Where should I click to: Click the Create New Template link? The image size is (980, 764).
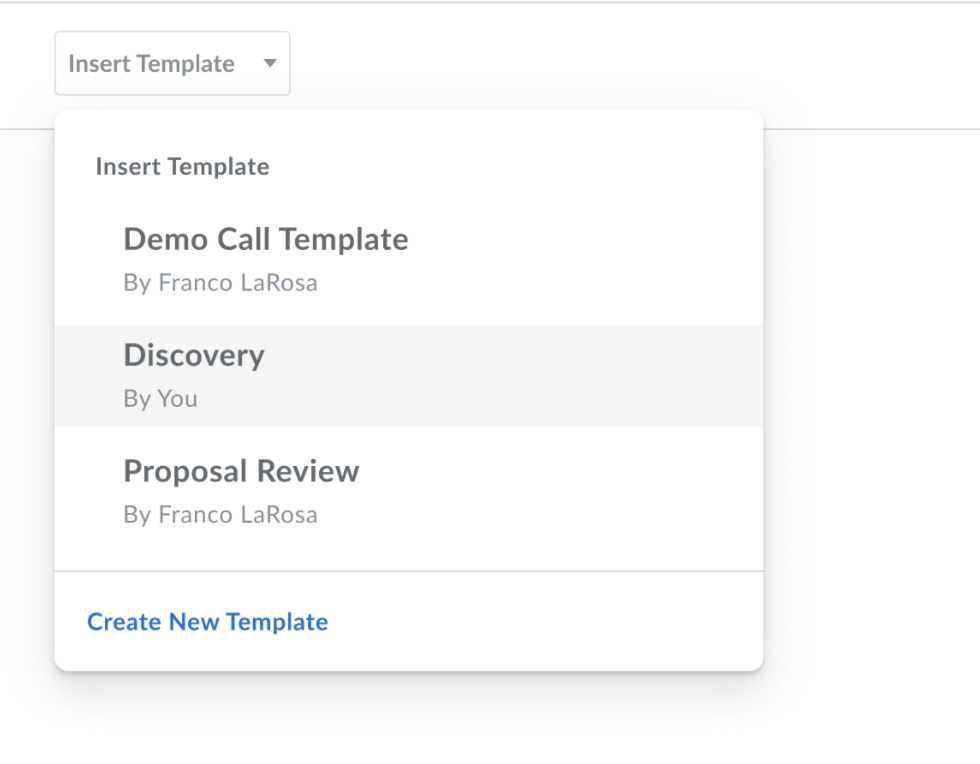[x=208, y=621]
